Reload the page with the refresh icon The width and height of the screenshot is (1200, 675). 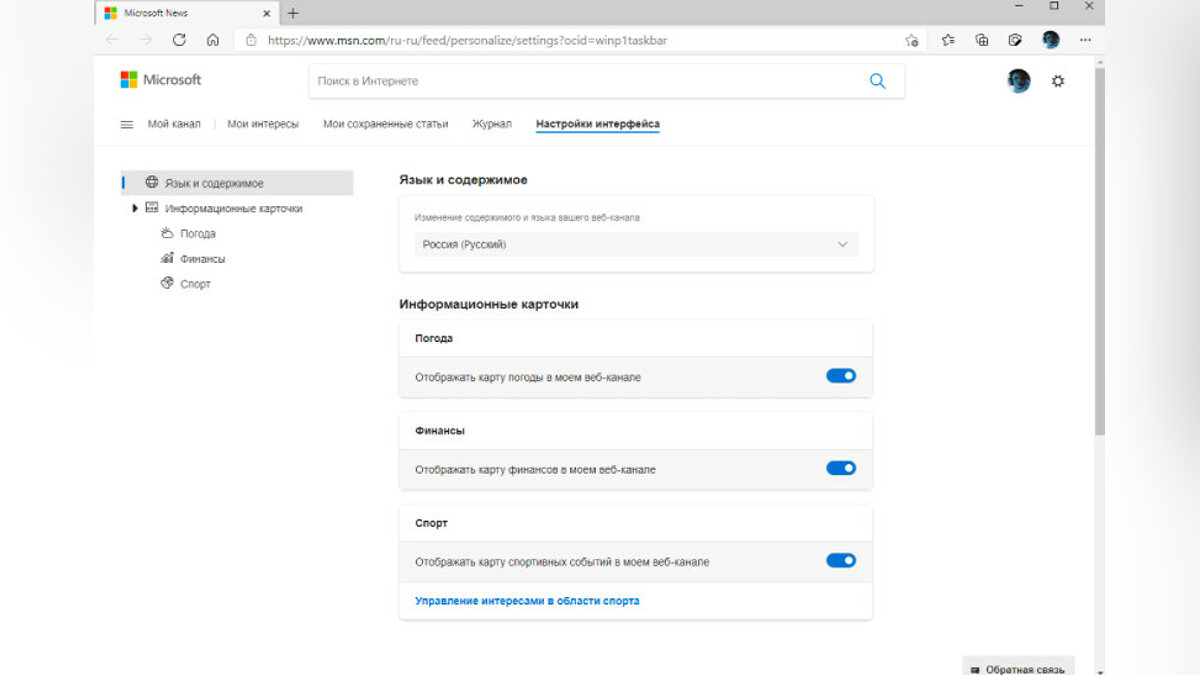coord(179,40)
